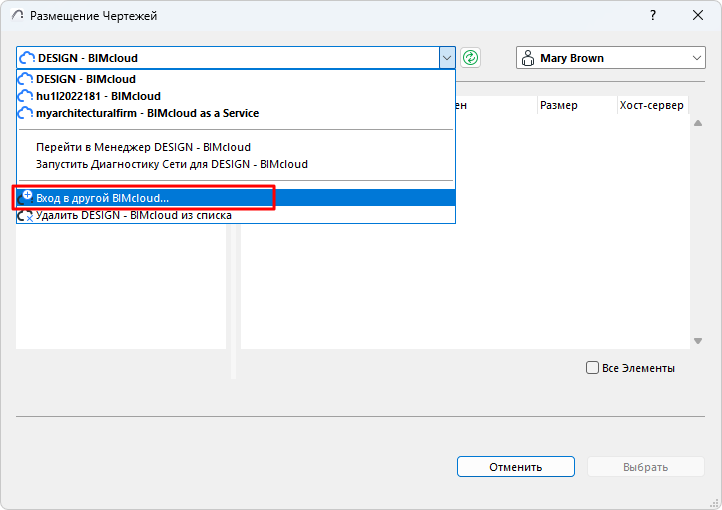Image resolution: width=722 pixels, height=510 pixels.
Task: Select DESIGN - BIMcloud in dropdown list
Action: tap(86, 79)
